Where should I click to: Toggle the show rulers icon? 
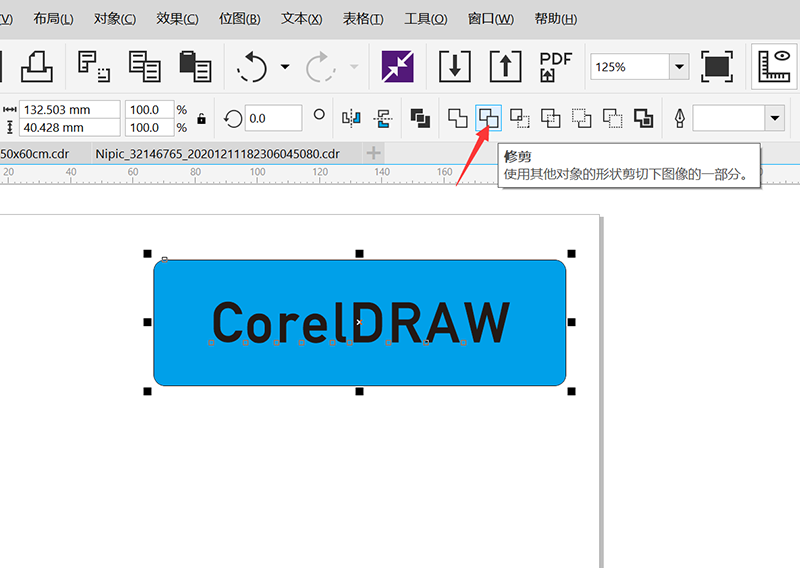774,66
